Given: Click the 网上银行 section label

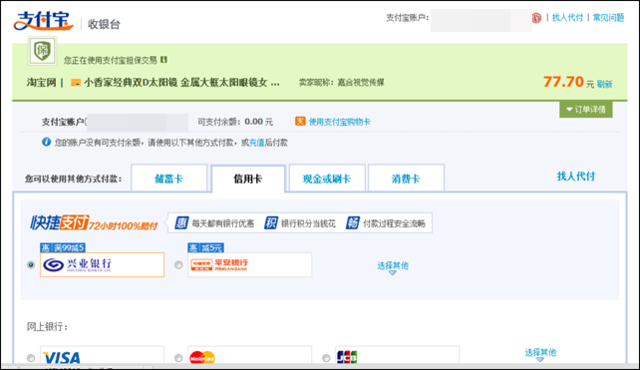Looking at the screenshot, I should click(x=47, y=327).
